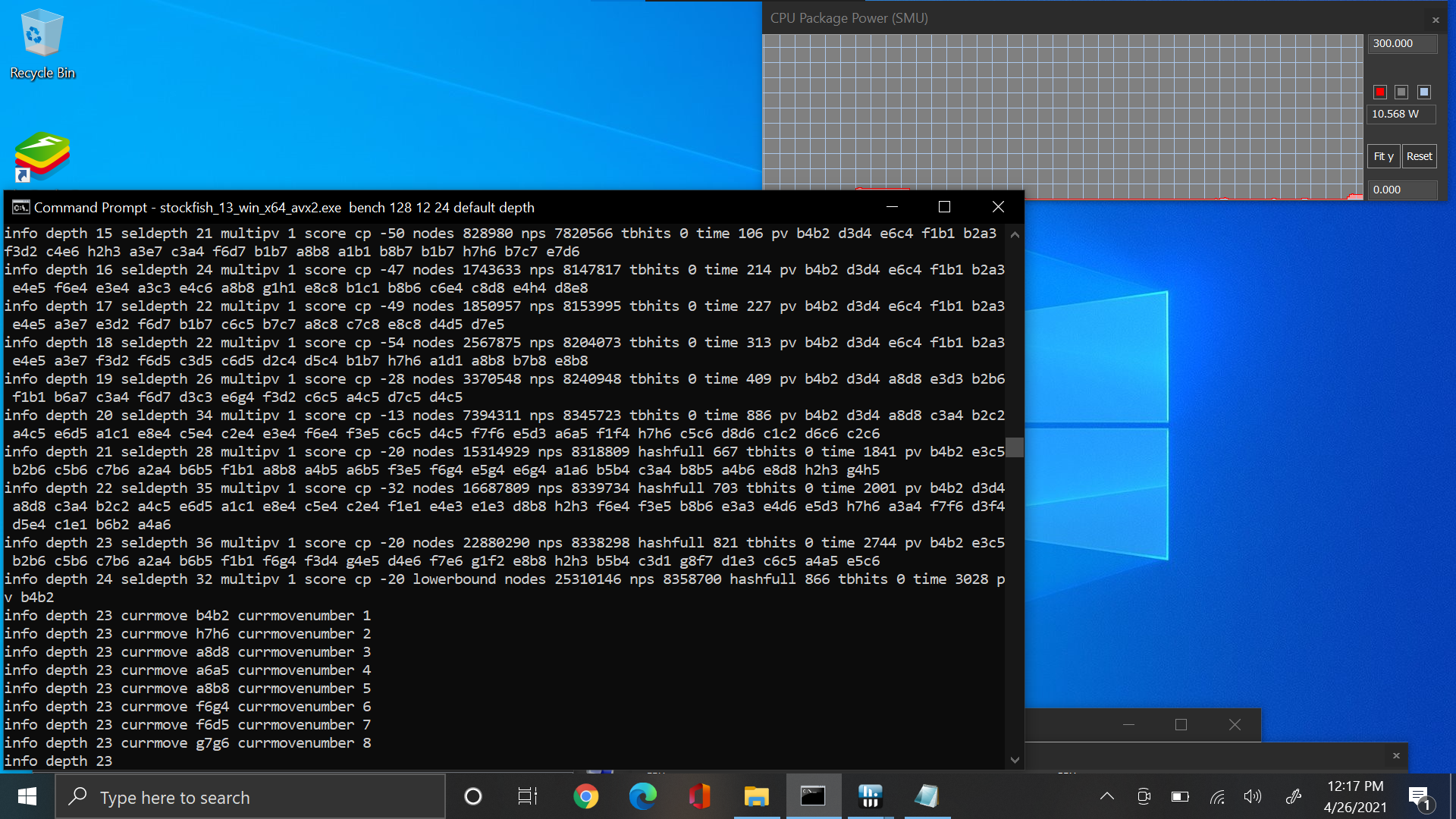Click the CPU Package Power (SMU) title

click(x=849, y=18)
